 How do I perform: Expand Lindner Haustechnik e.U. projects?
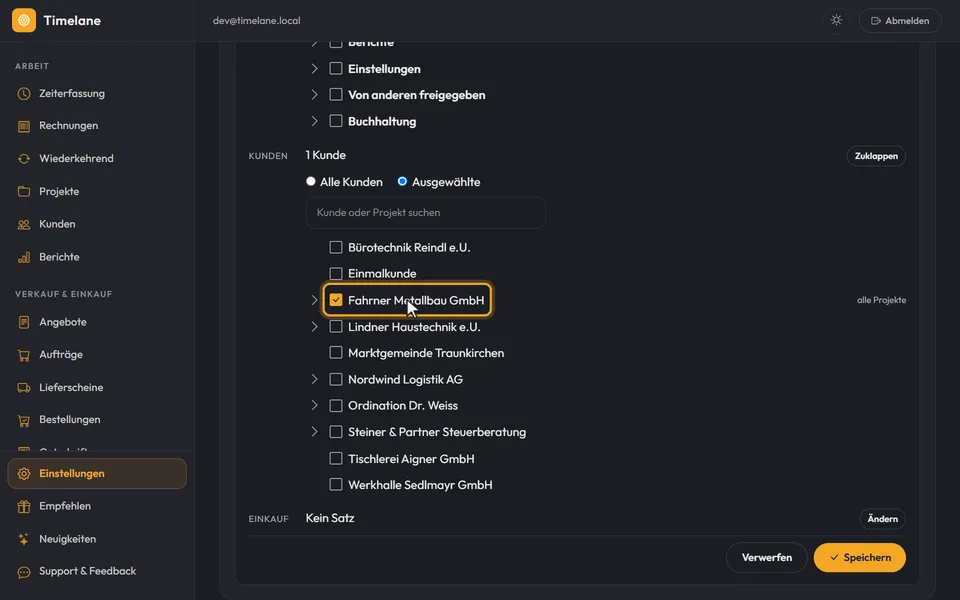pos(314,327)
